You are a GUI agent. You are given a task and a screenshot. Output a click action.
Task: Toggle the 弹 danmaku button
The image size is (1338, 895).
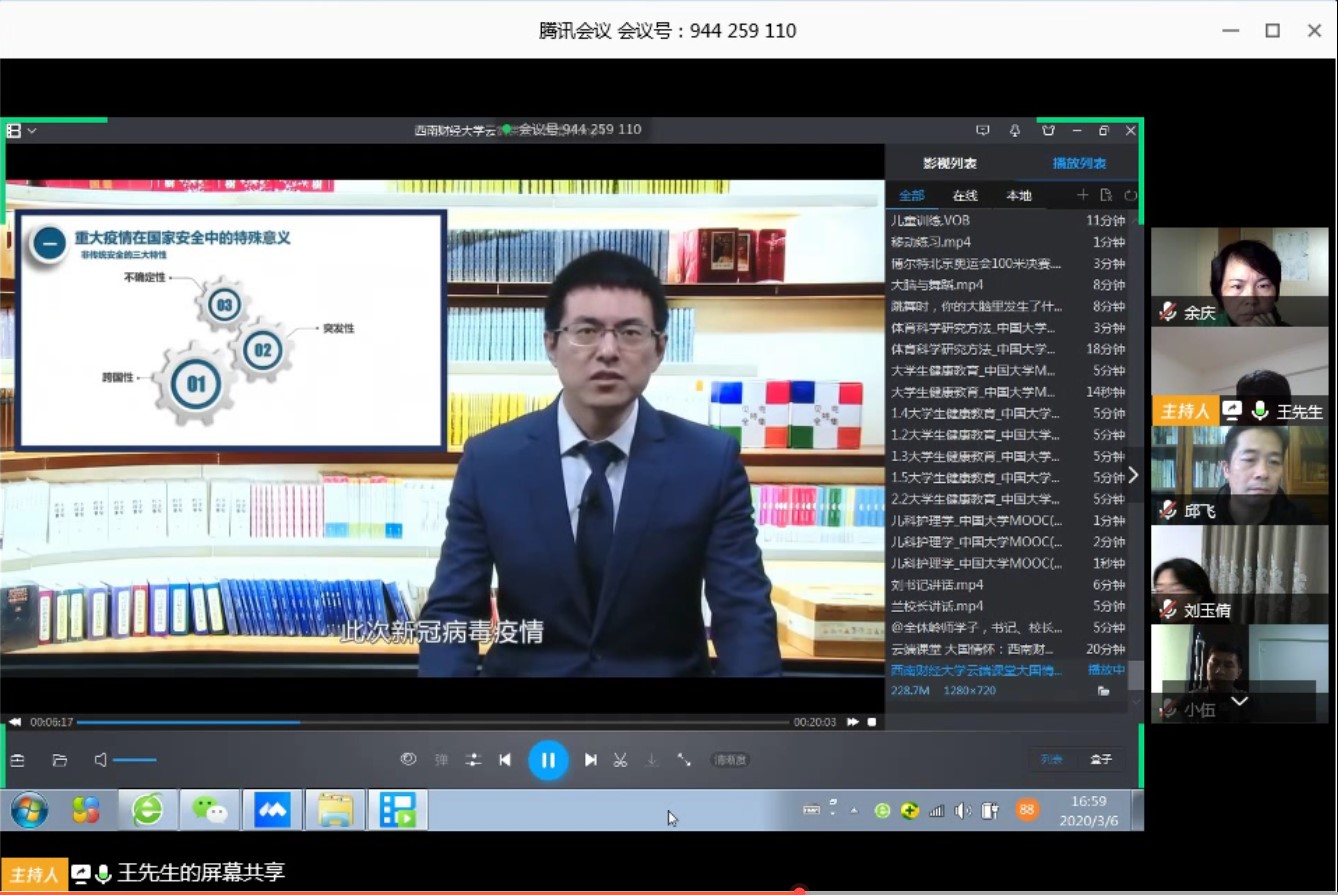441,760
